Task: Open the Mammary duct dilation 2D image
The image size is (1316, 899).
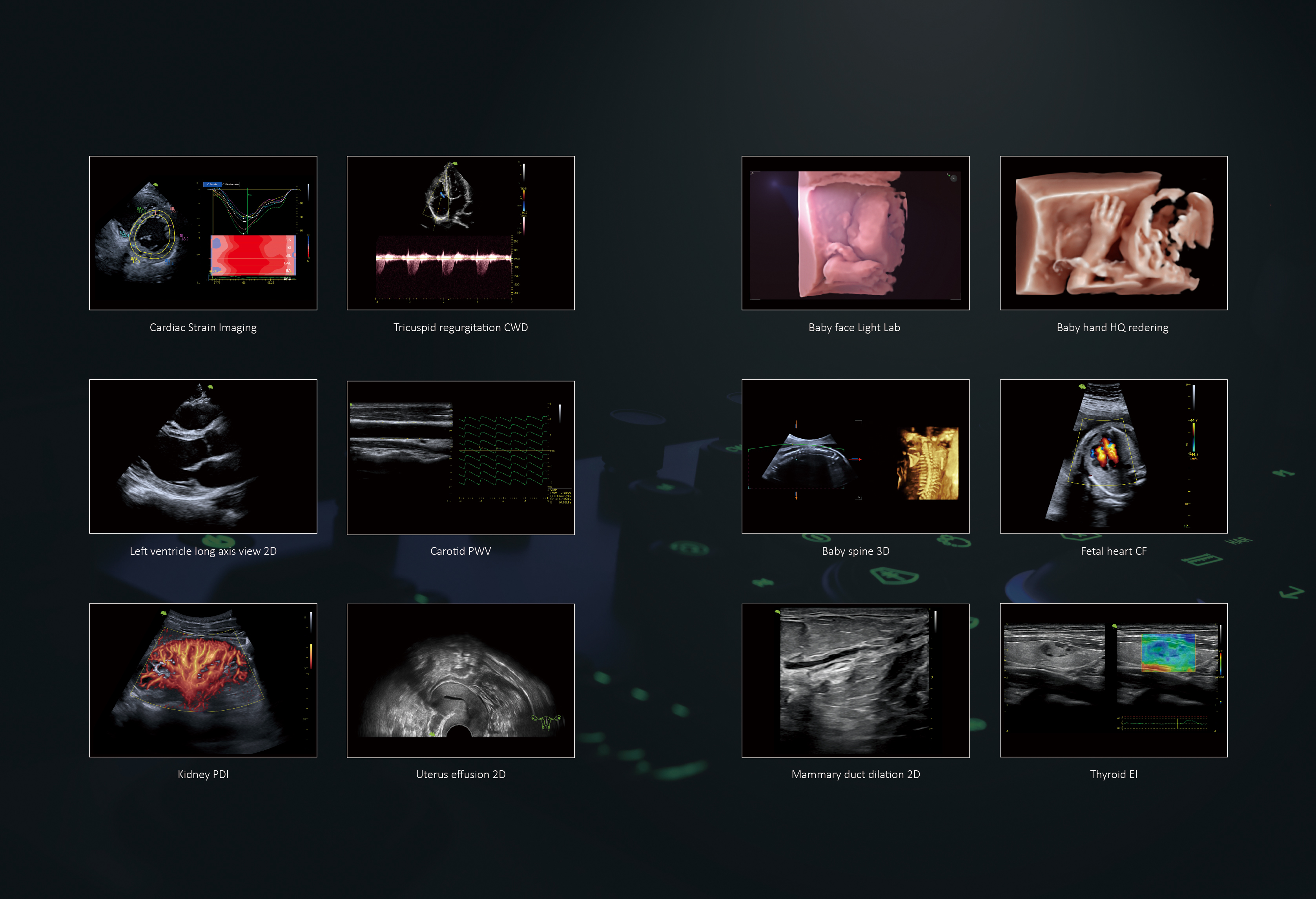Action: point(856,680)
